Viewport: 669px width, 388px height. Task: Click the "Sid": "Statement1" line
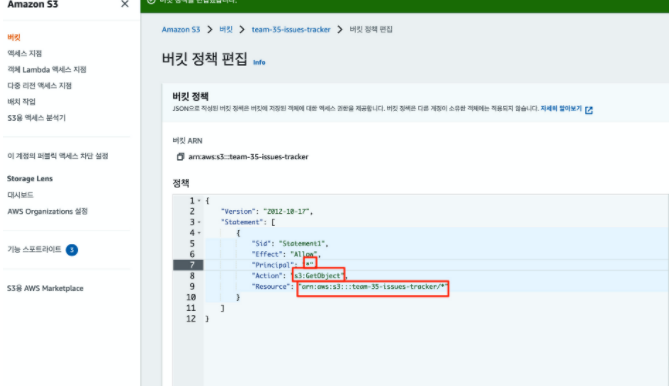[290, 244]
